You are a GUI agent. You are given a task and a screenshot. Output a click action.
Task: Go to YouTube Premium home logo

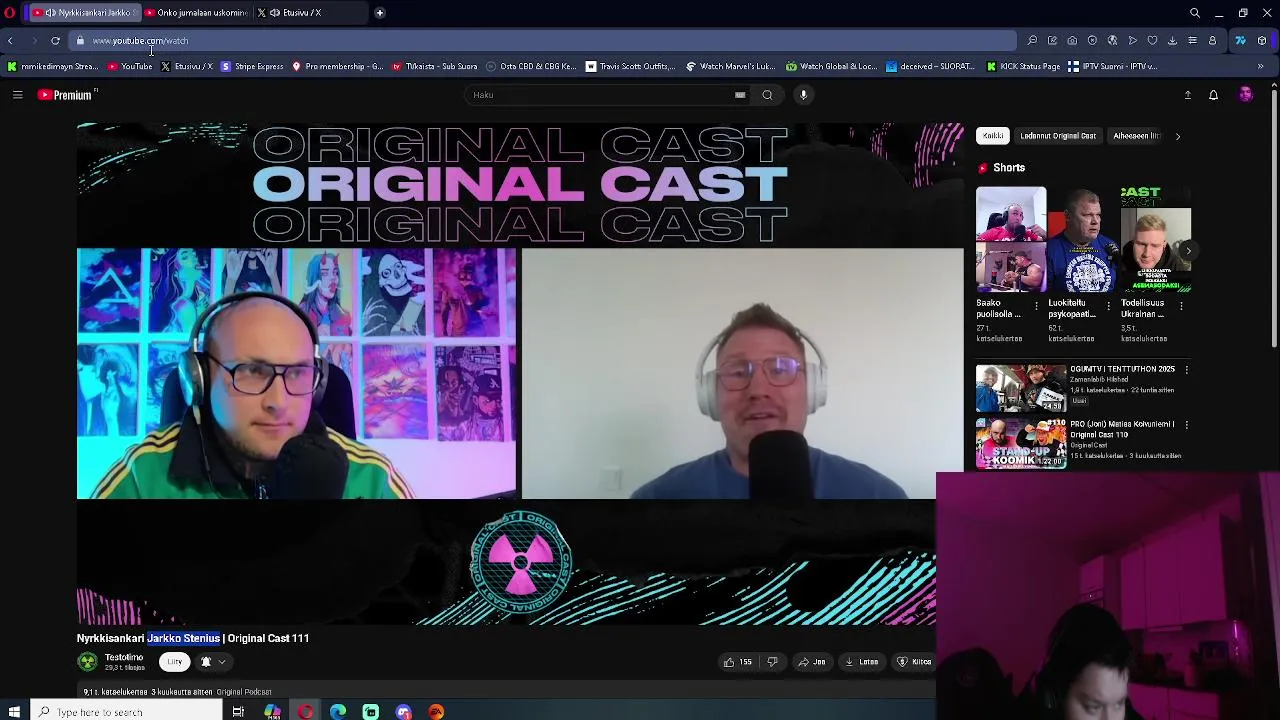click(65, 95)
